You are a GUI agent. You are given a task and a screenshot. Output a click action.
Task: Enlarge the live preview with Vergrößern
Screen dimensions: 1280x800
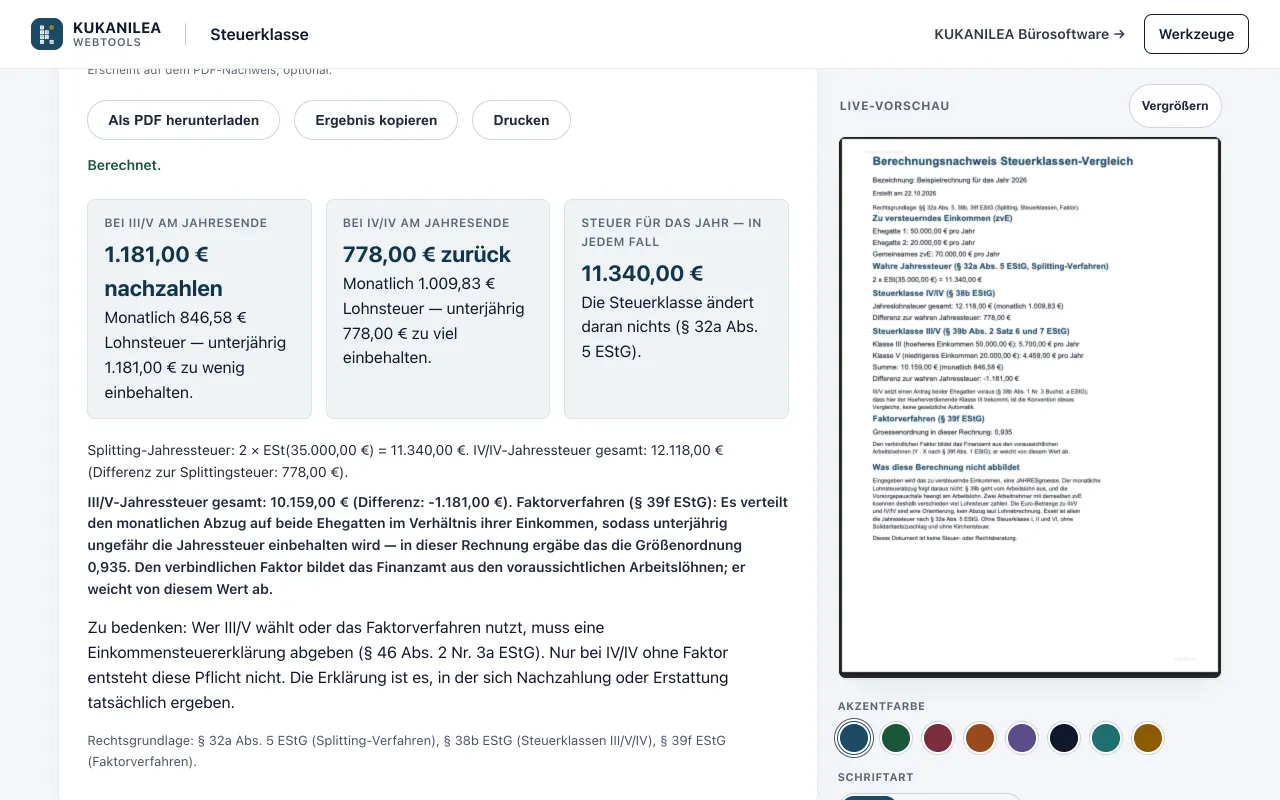(1175, 106)
